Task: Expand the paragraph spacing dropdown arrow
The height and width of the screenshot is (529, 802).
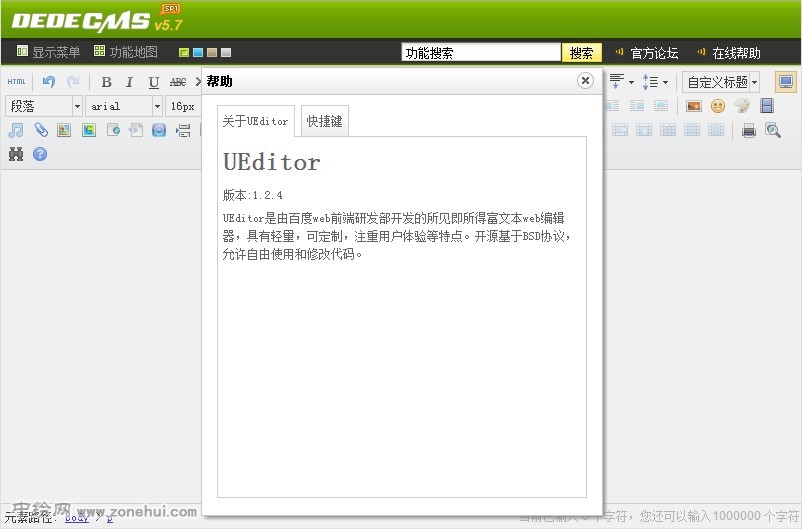Action: coord(631,82)
